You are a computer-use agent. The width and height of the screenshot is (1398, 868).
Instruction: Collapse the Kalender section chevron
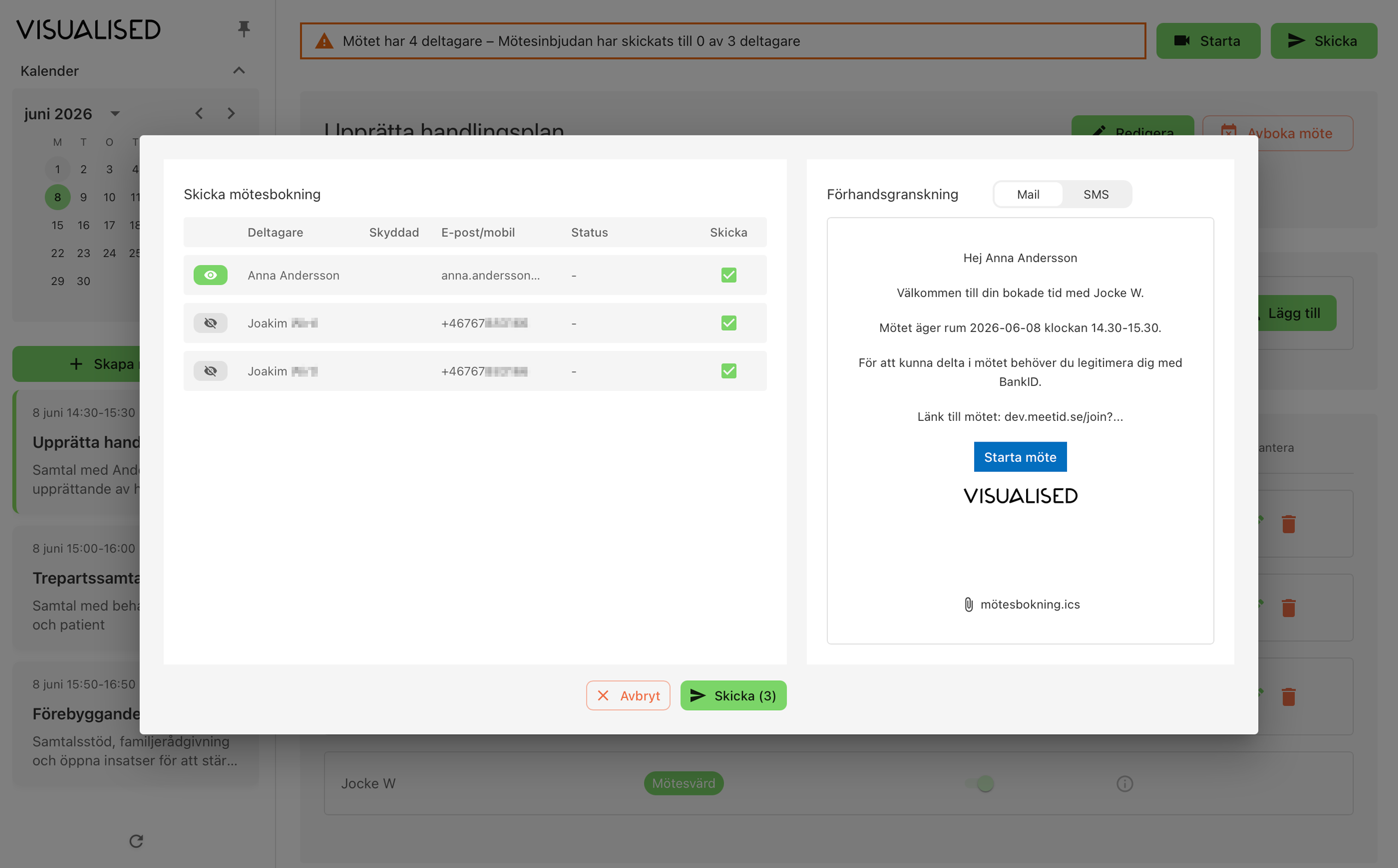click(x=239, y=70)
